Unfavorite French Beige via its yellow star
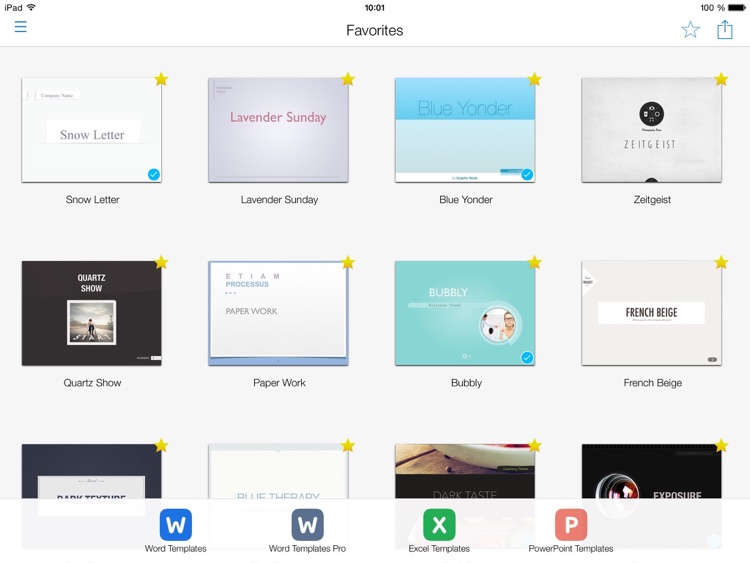Screen dimensions: 750x563 point(721,262)
